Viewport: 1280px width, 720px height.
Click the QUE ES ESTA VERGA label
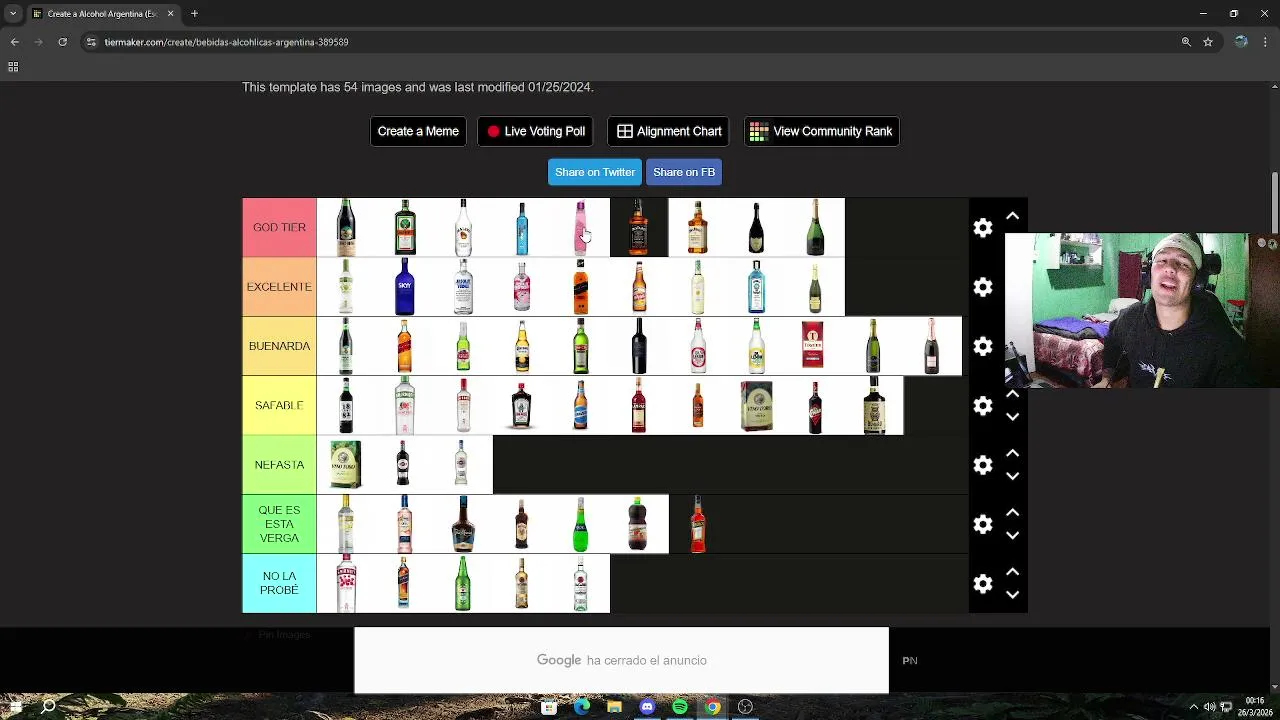point(279,524)
